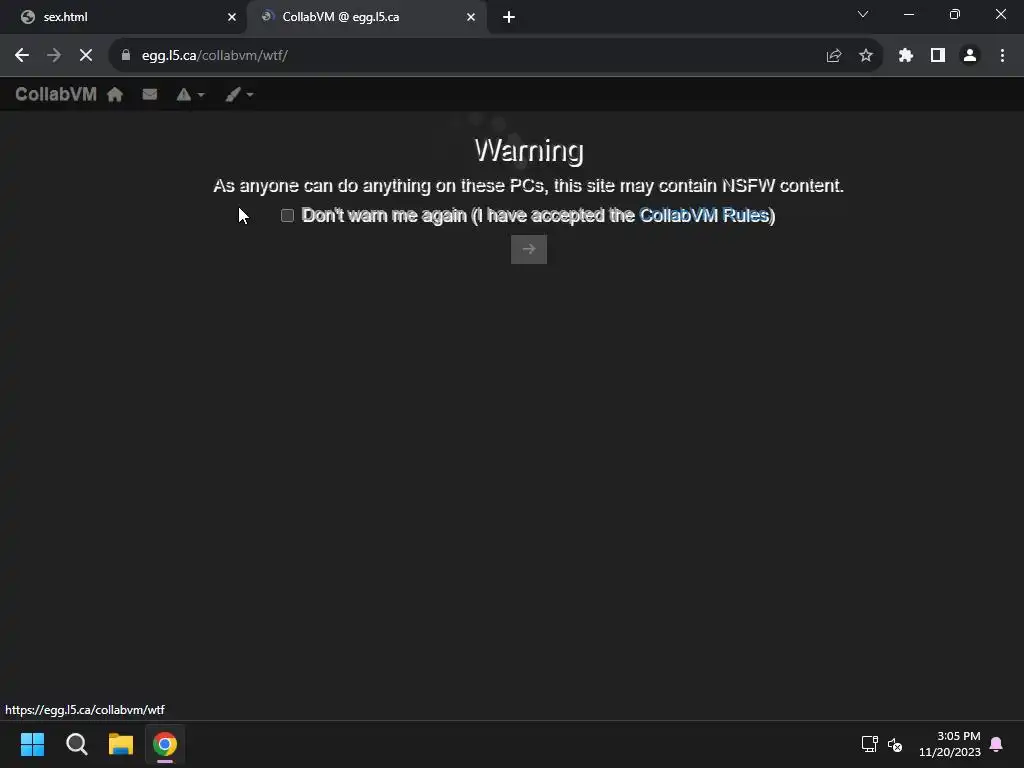This screenshot has height=768, width=1024.
Task: Close the sex.html tab
Action: (x=232, y=17)
